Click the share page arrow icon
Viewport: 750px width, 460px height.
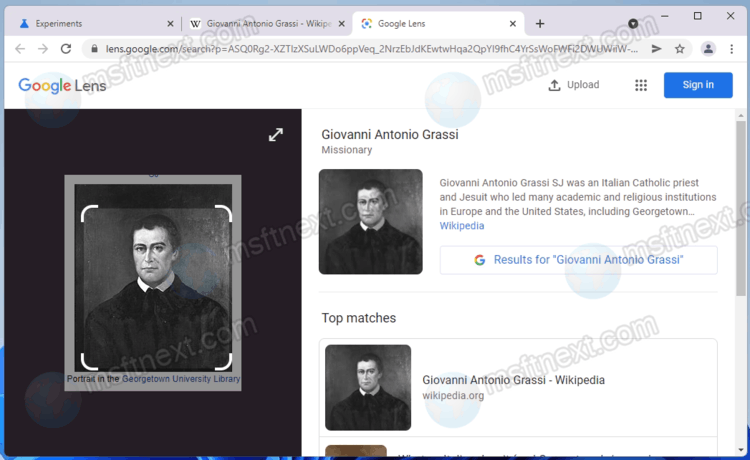[x=657, y=49]
